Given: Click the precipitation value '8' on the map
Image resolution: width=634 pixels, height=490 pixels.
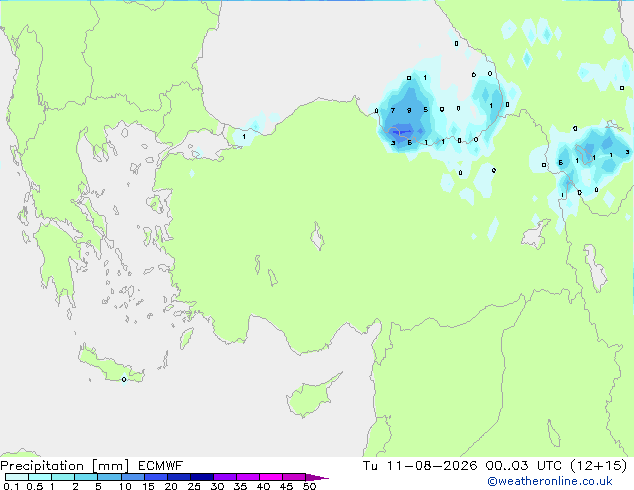Looking at the screenshot, I should (409, 110).
